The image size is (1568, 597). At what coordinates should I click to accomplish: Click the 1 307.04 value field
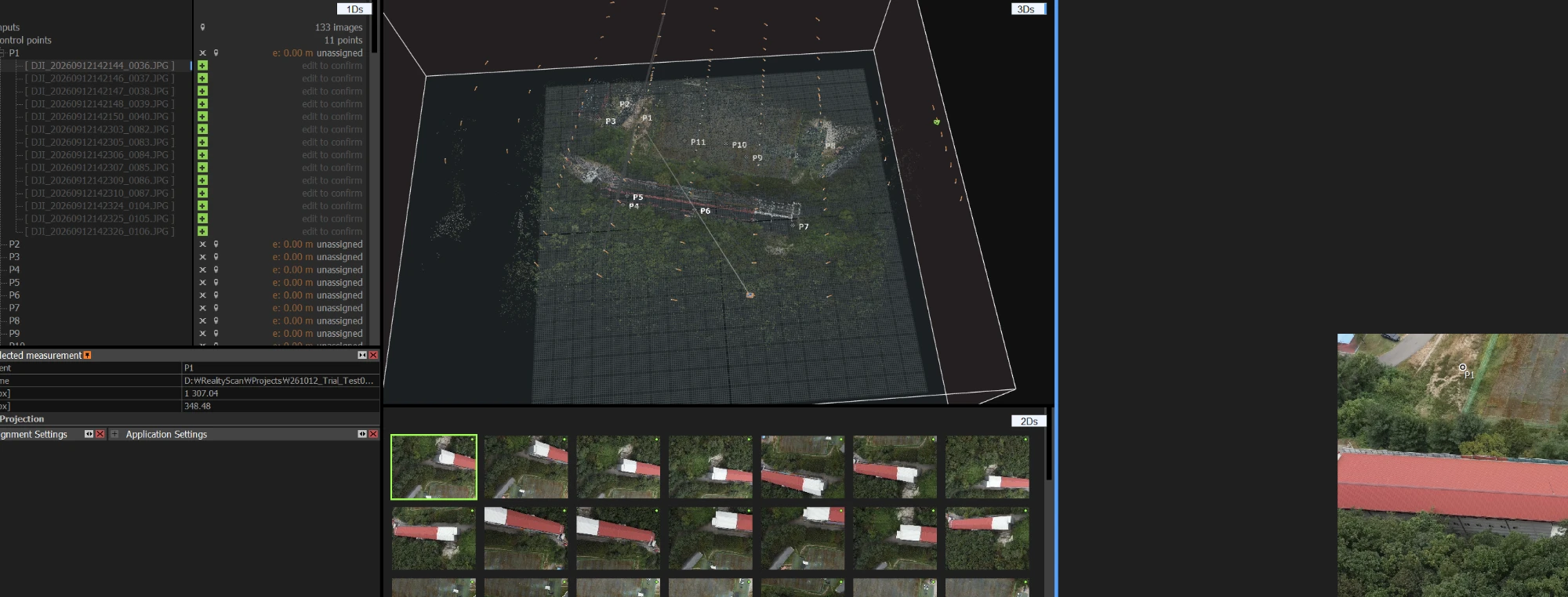pos(281,393)
